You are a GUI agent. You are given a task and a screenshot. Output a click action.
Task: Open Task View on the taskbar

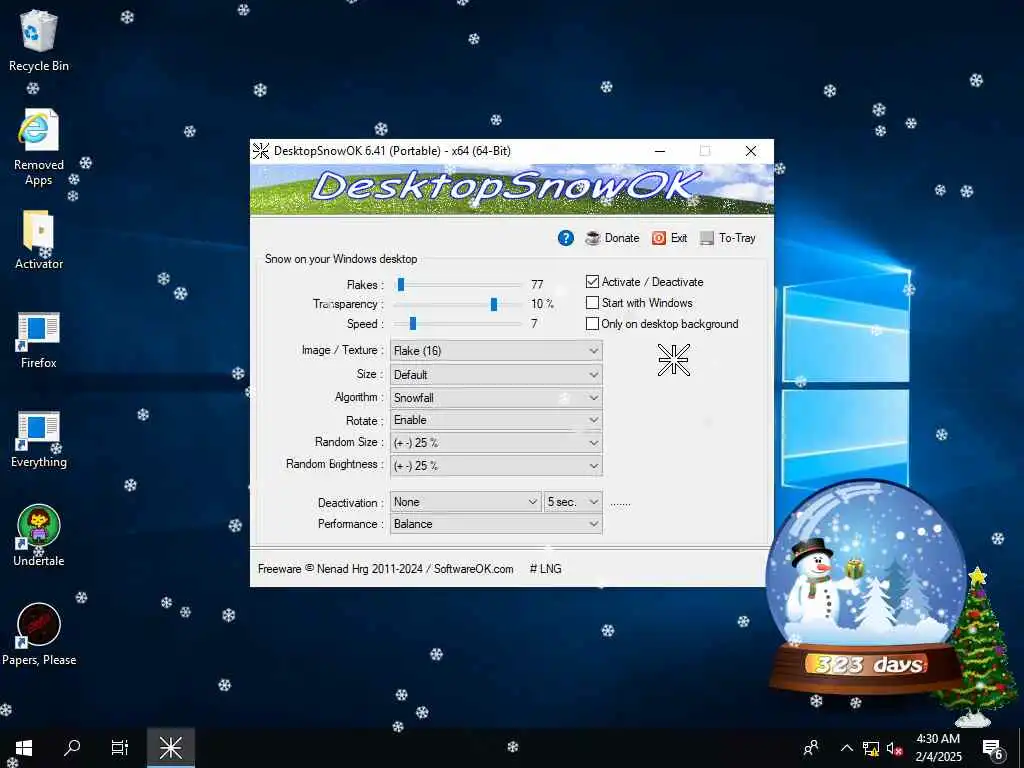pyautogui.click(x=120, y=748)
